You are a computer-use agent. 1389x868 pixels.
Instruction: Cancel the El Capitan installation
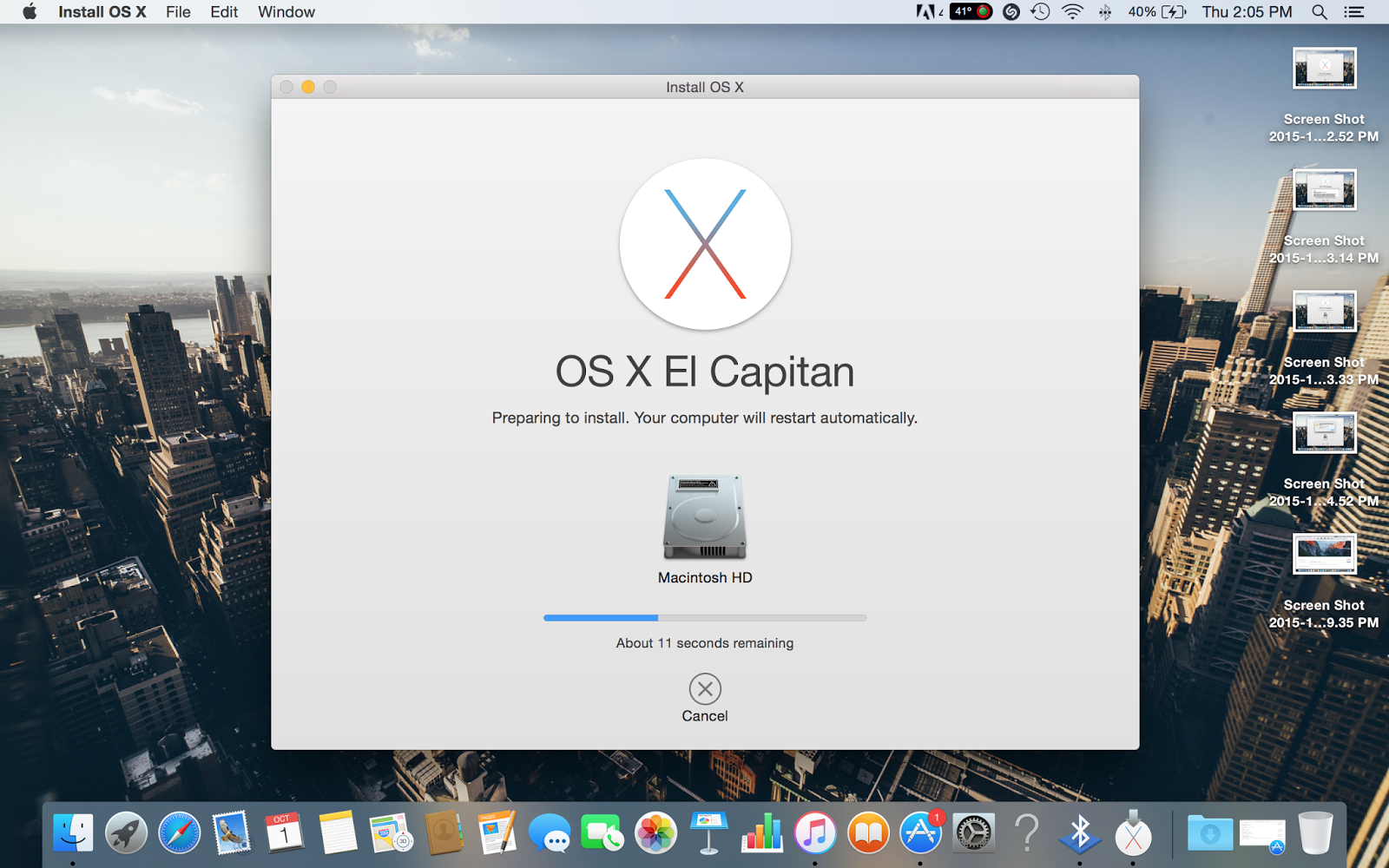[705, 689]
